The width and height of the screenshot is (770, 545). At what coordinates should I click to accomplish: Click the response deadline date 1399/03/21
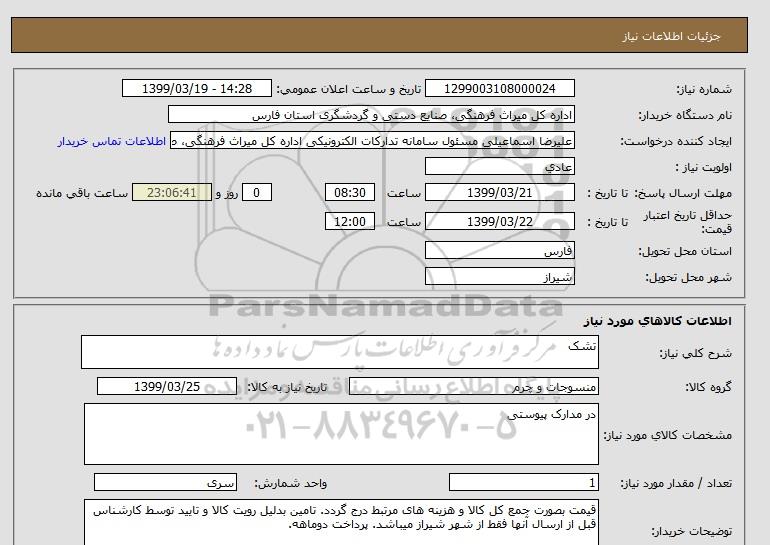(499, 192)
